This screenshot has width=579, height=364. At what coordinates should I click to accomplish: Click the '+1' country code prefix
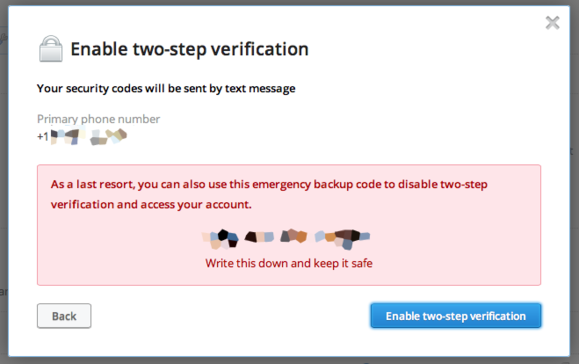(43, 137)
